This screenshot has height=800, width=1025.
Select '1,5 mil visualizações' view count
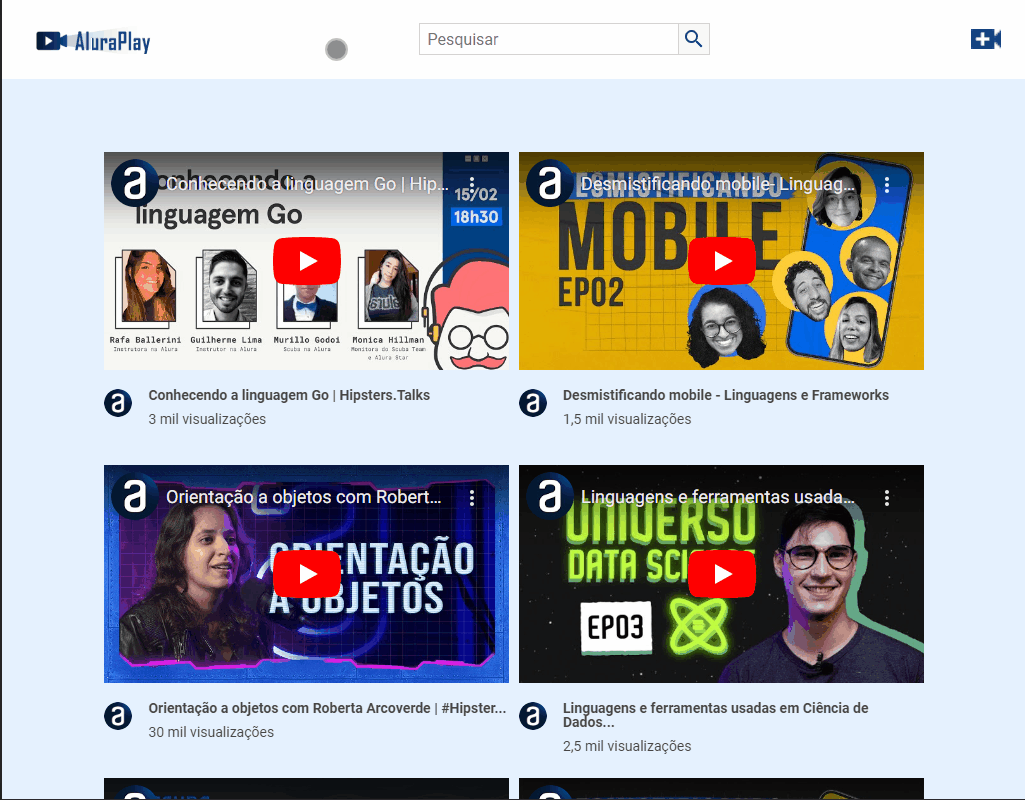coord(627,419)
